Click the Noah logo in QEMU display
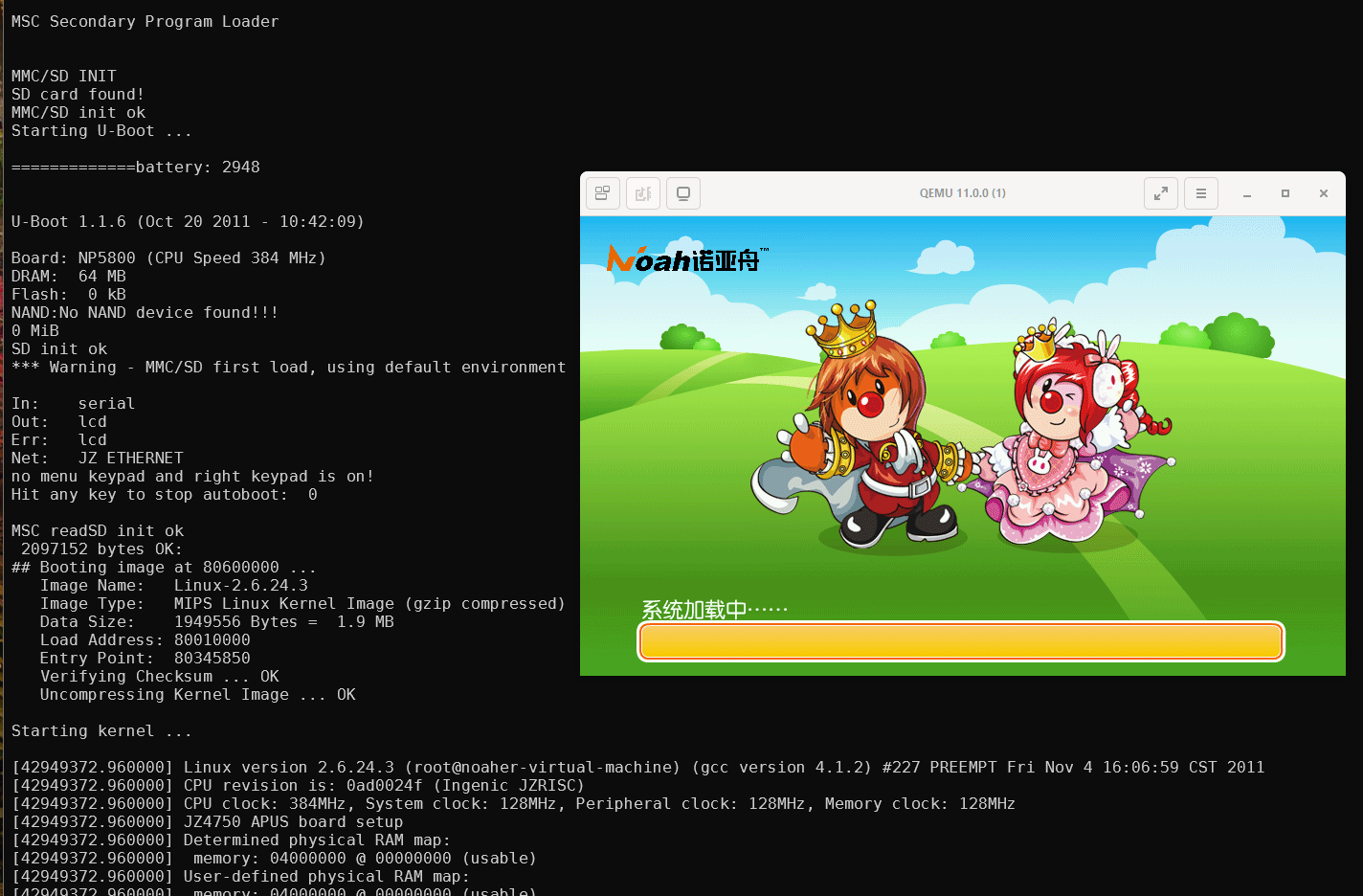This screenshot has height=896, width=1363. (687, 258)
